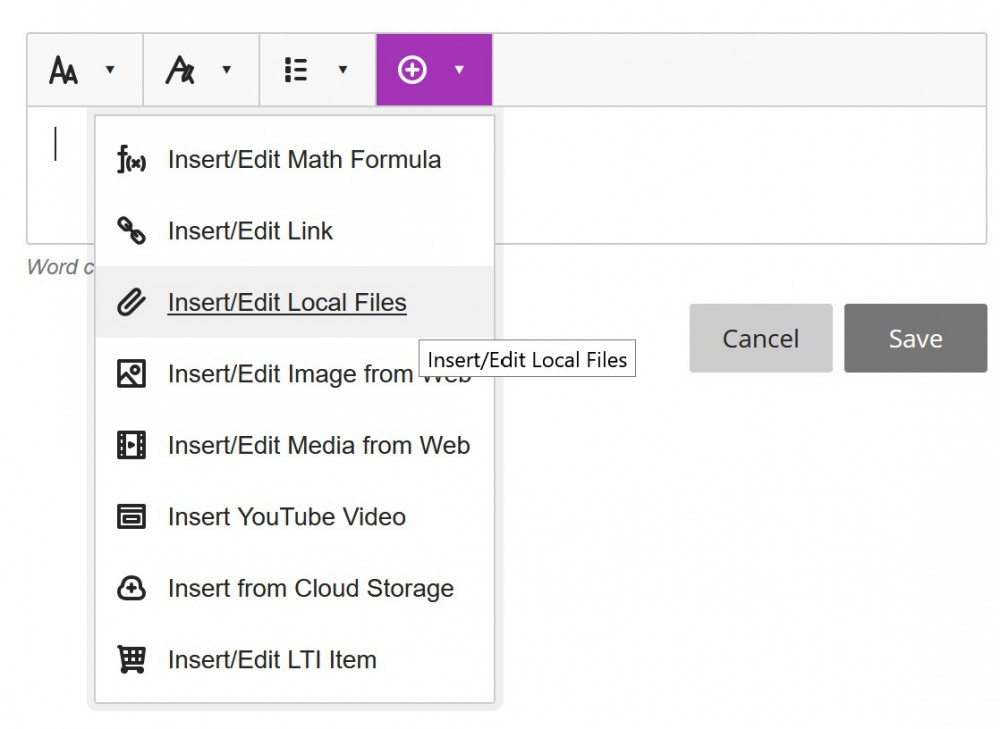The image size is (1000, 729).
Task: Select Insert from Cloud Storage menu entry
Action: tap(310, 589)
